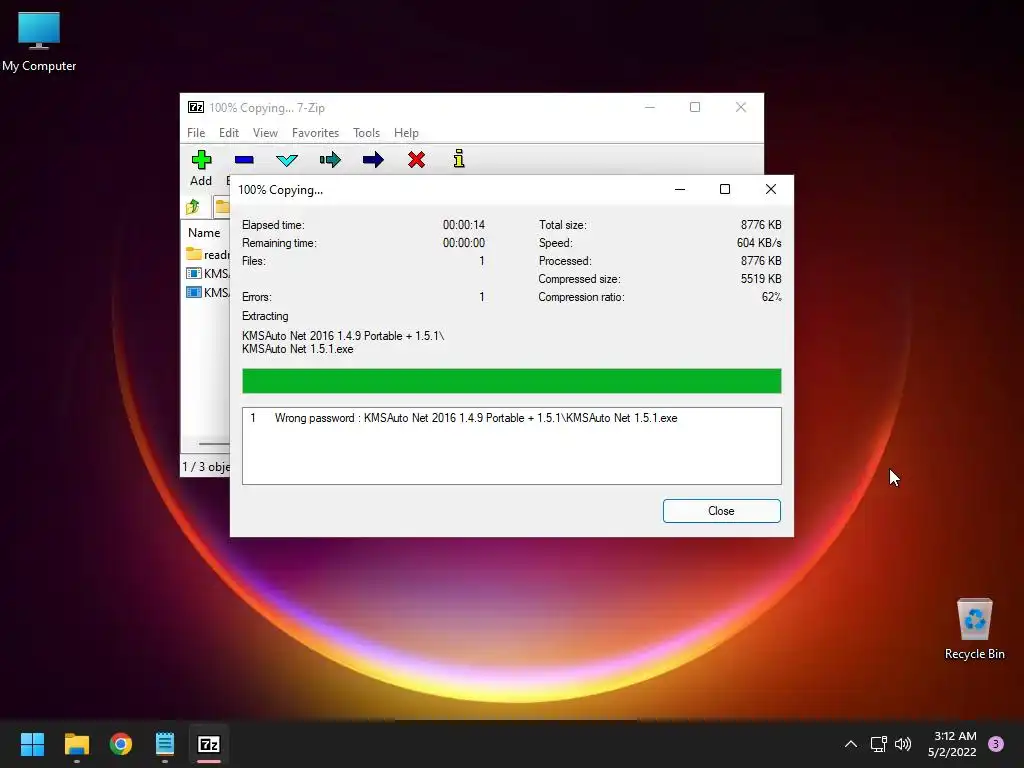1024x768 pixels.
Task: Open the Favorites menu
Action: pyautogui.click(x=315, y=133)
